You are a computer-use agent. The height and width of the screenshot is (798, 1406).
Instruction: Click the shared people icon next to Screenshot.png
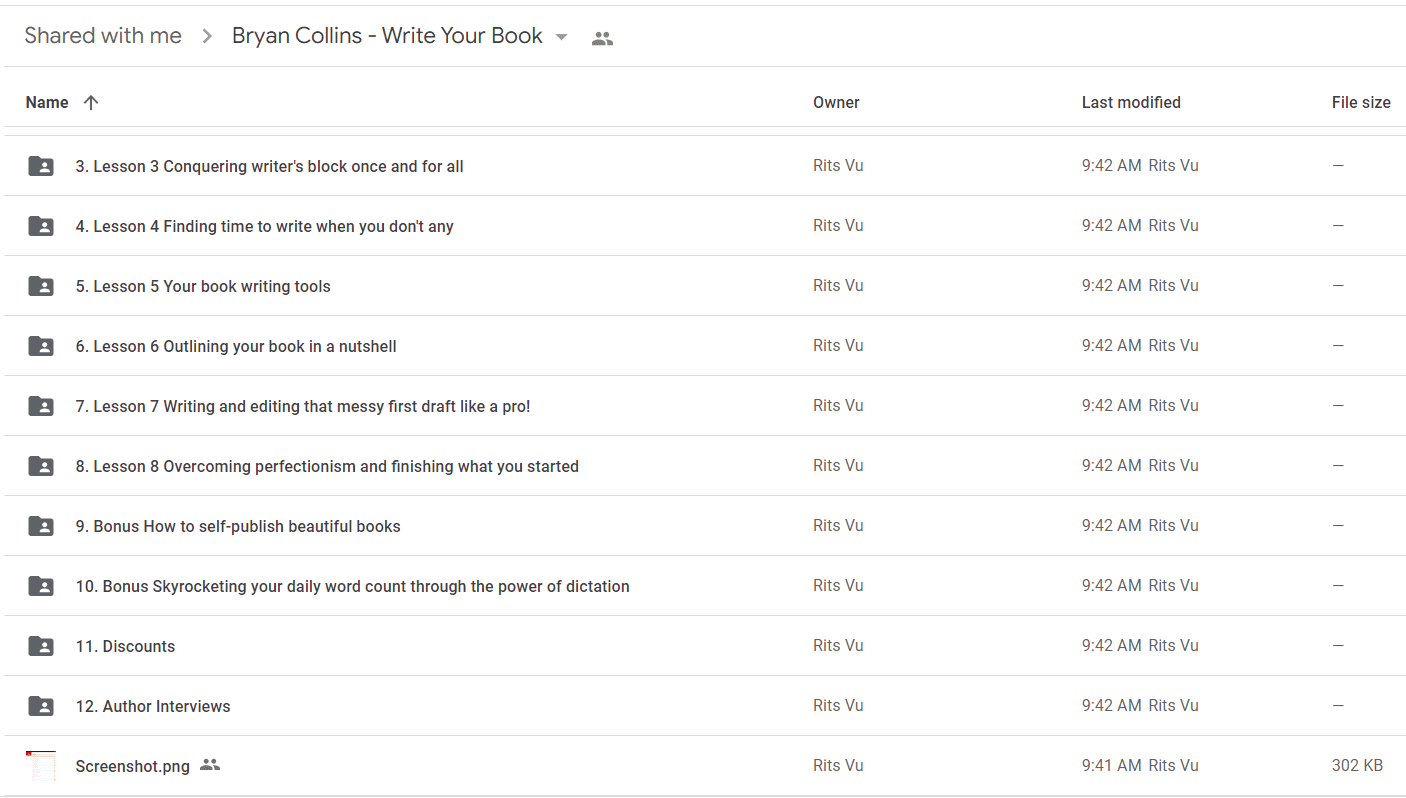click(x=209, y=765)
